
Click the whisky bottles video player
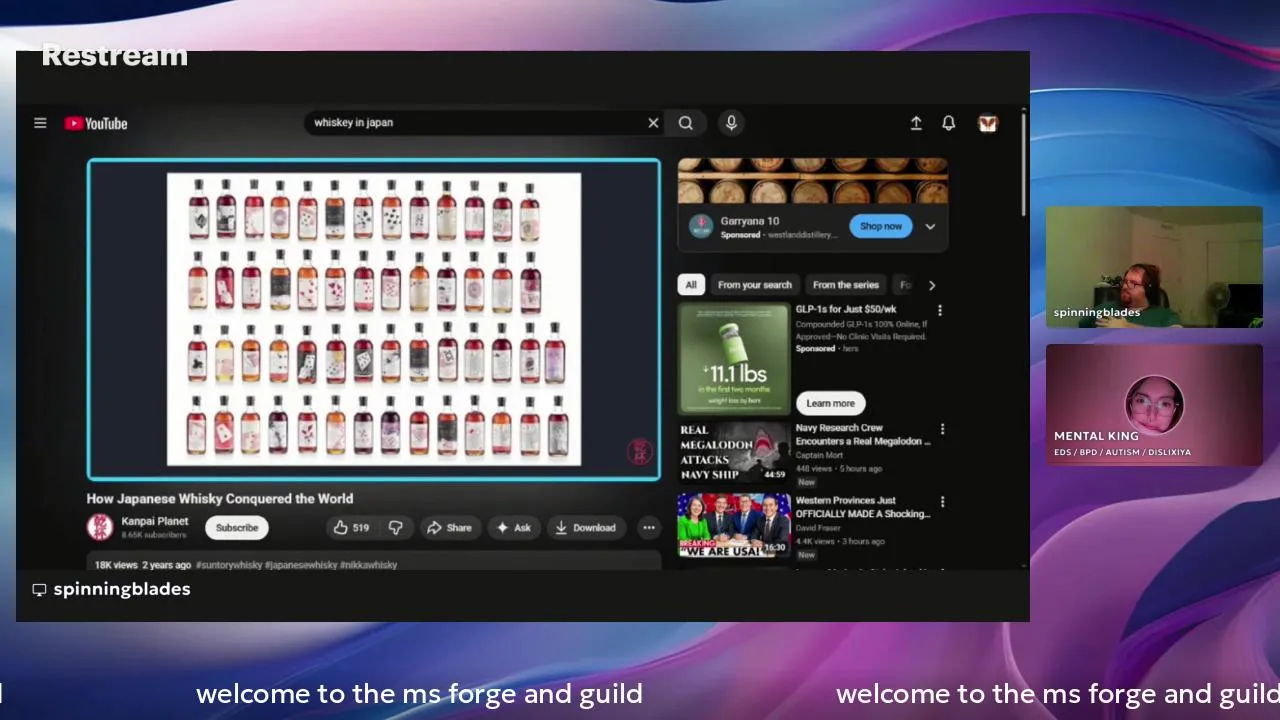(x=374, y=320)
